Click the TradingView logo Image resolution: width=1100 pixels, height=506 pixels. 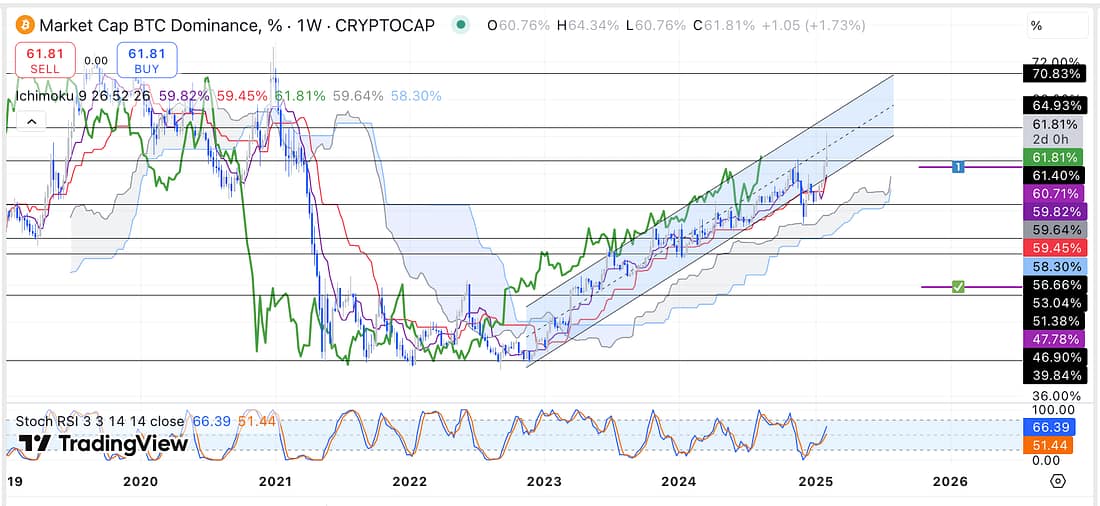pyautogui.click(x=103, y=444)
